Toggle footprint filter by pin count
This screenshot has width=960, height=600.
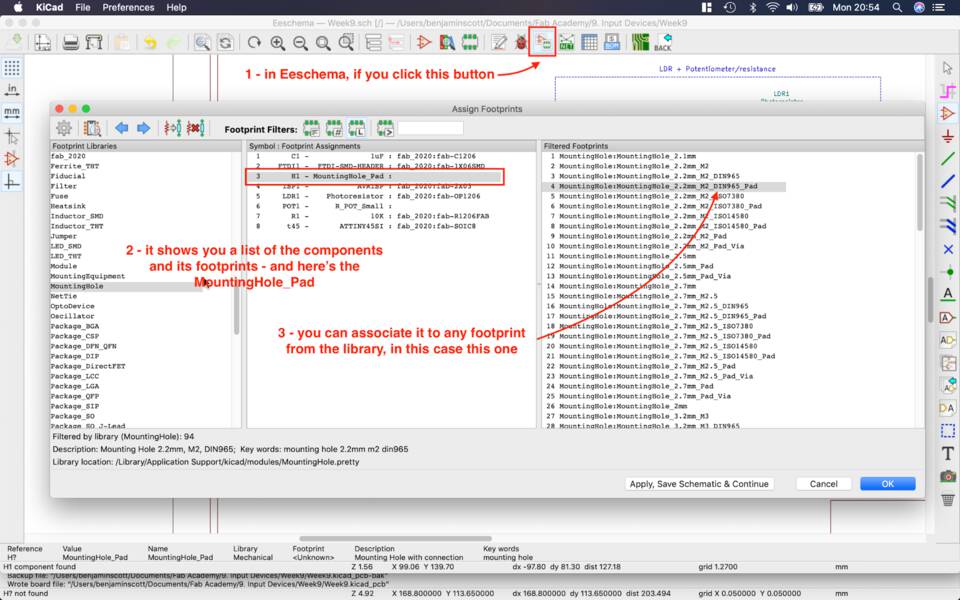334,129
